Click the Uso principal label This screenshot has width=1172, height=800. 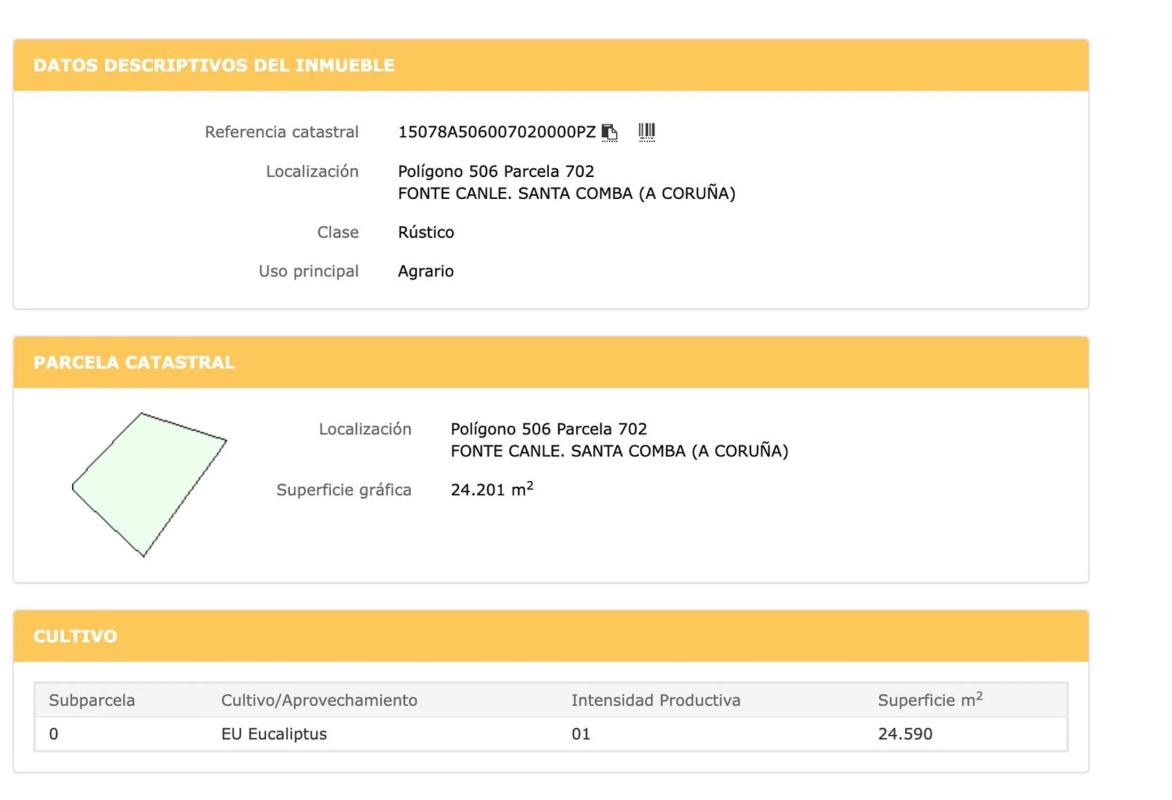click(x=308, y=271)
